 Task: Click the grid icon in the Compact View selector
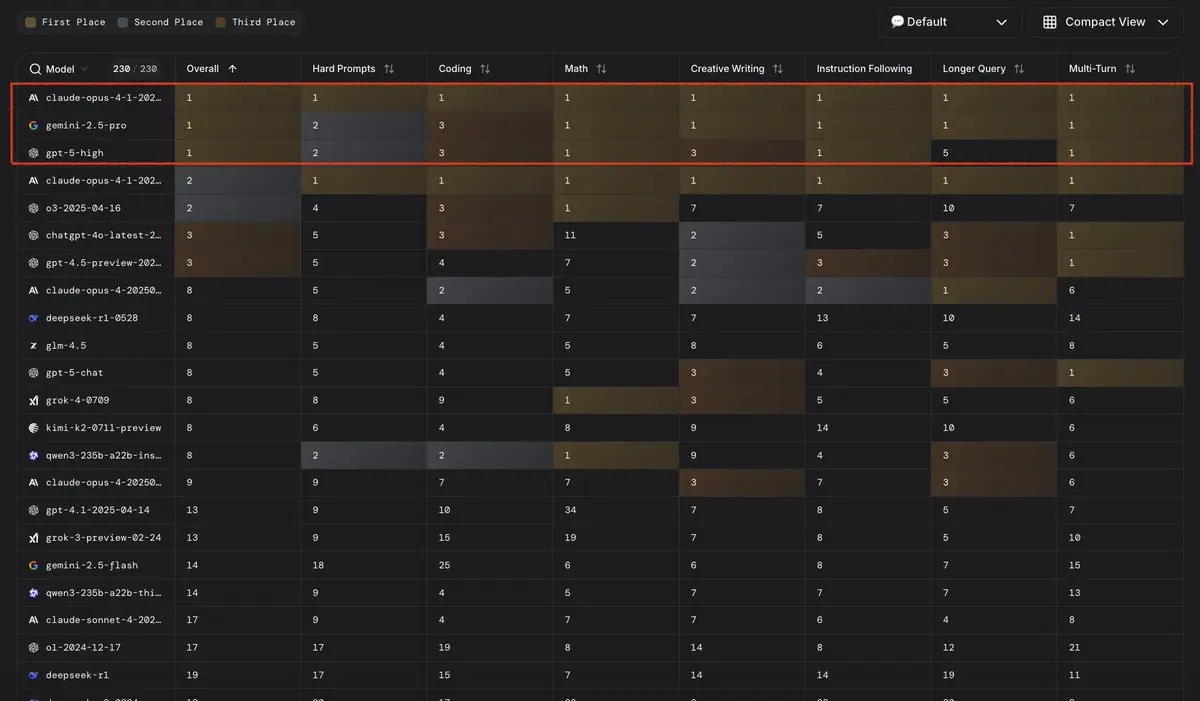[1050, 22]
